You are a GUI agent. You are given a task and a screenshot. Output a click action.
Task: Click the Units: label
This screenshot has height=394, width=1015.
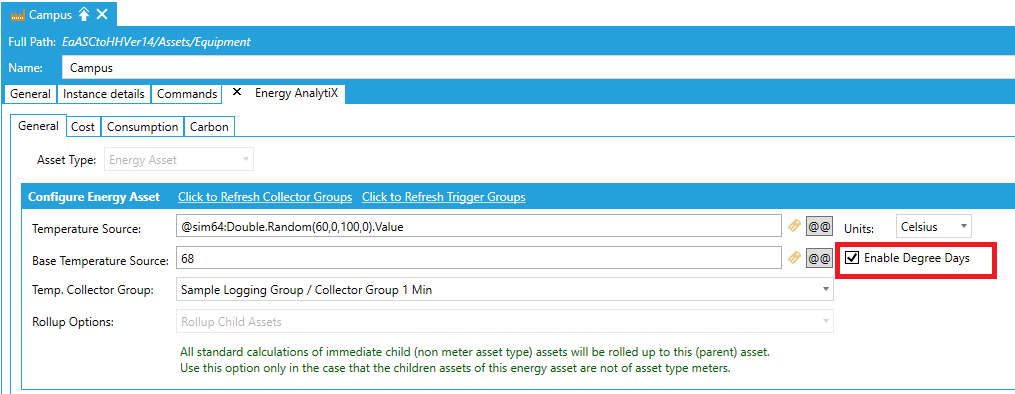[858, 228]
